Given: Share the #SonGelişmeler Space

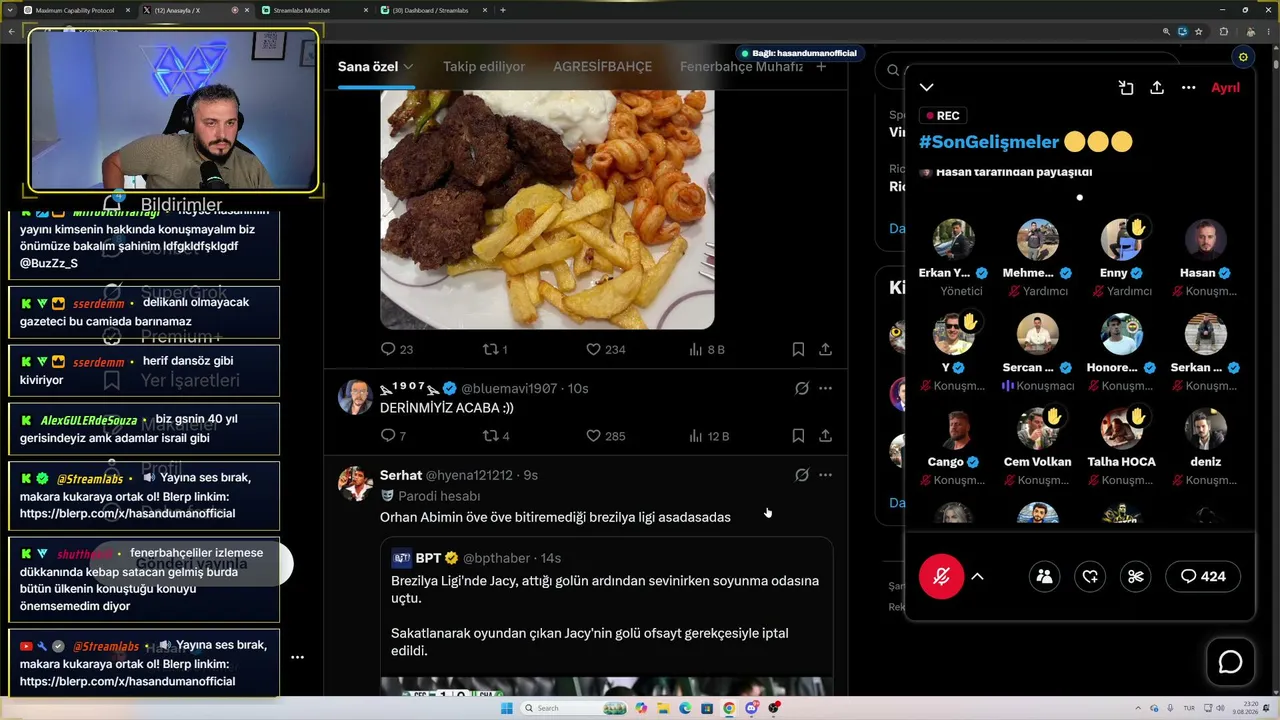Looking at the screenshot, I should click(1157, 88).
